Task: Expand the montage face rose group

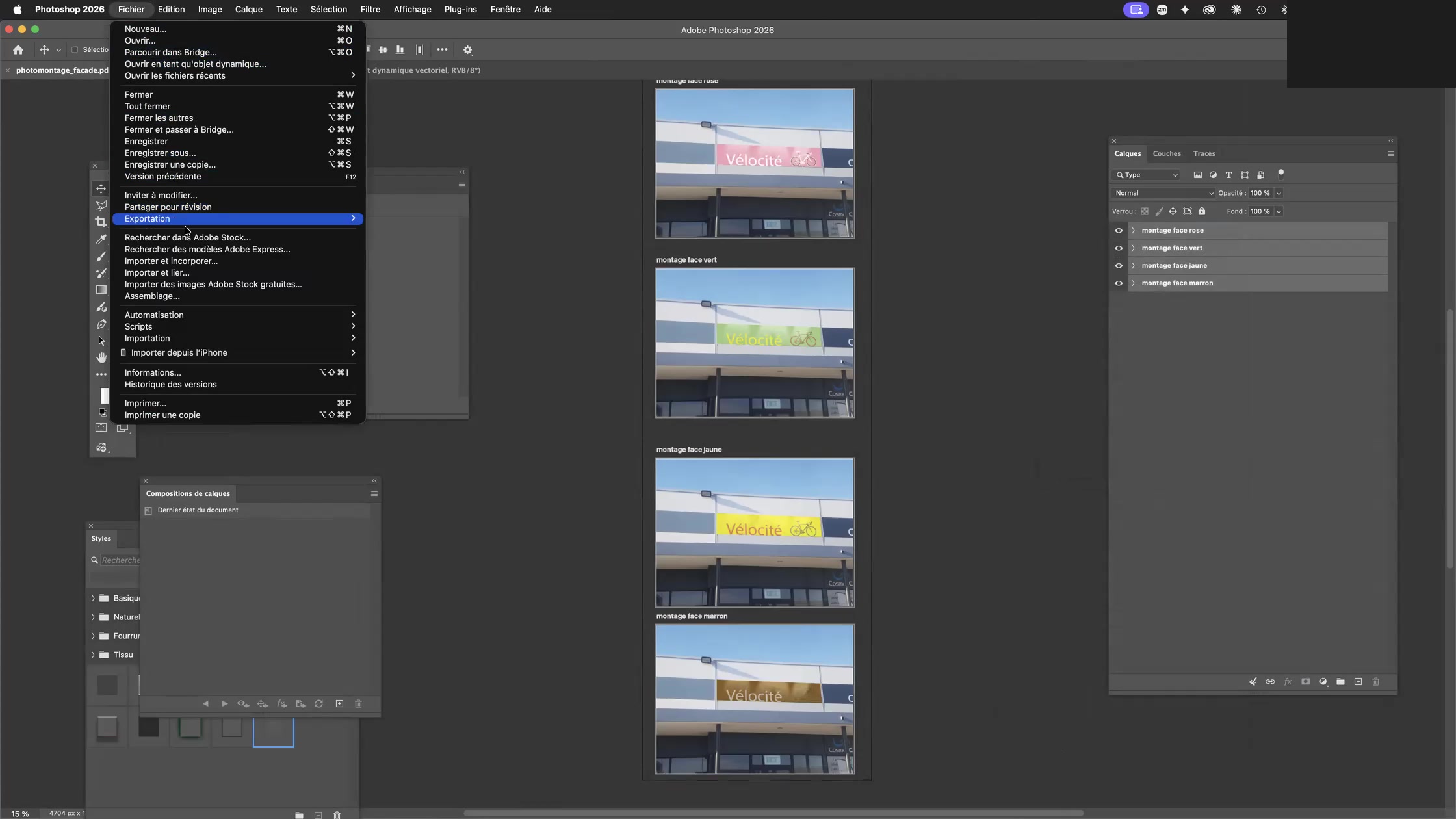Action: click(x=1133, y=231)
